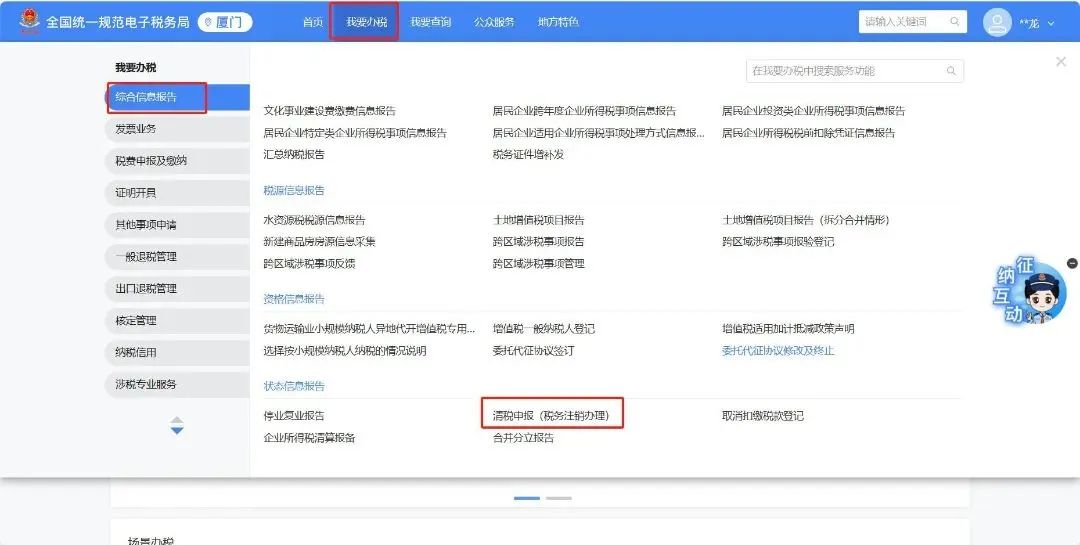Open 增值税适用加计抵减政策声明
The width and height of the screenshot is (1080, 545).
click(x=788, y=329)
